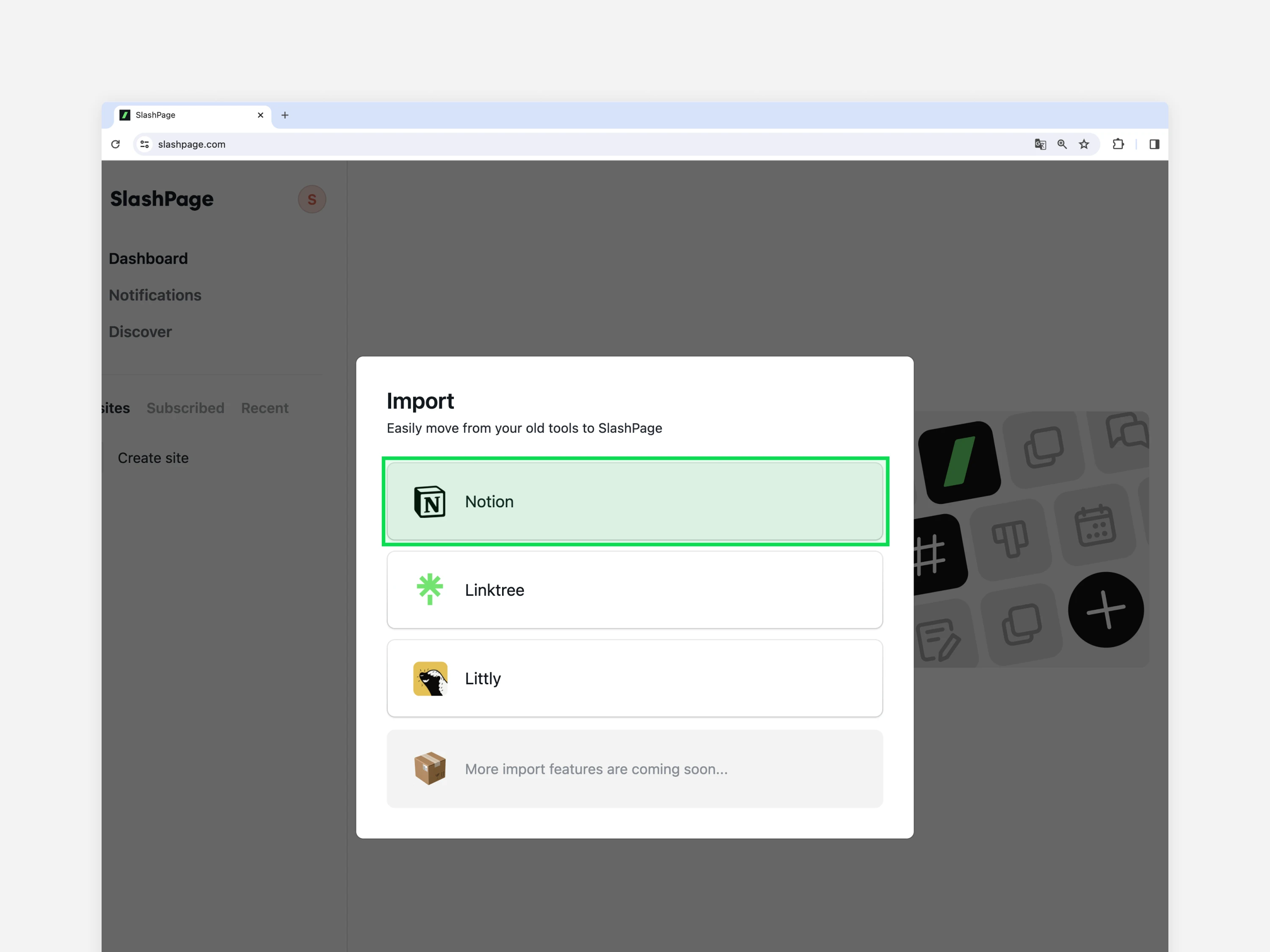Viewport: 1270px width, 952px height.
Task: Toggle the browser side panel icon
Action: pyautogui.click(x=1154, y=144)
